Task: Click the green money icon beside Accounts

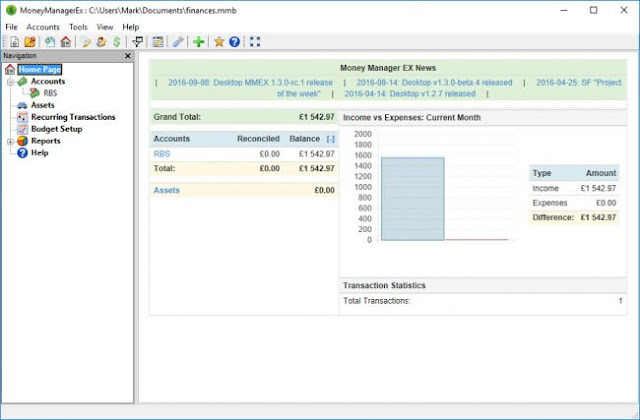Action: (x=22, y=81)
